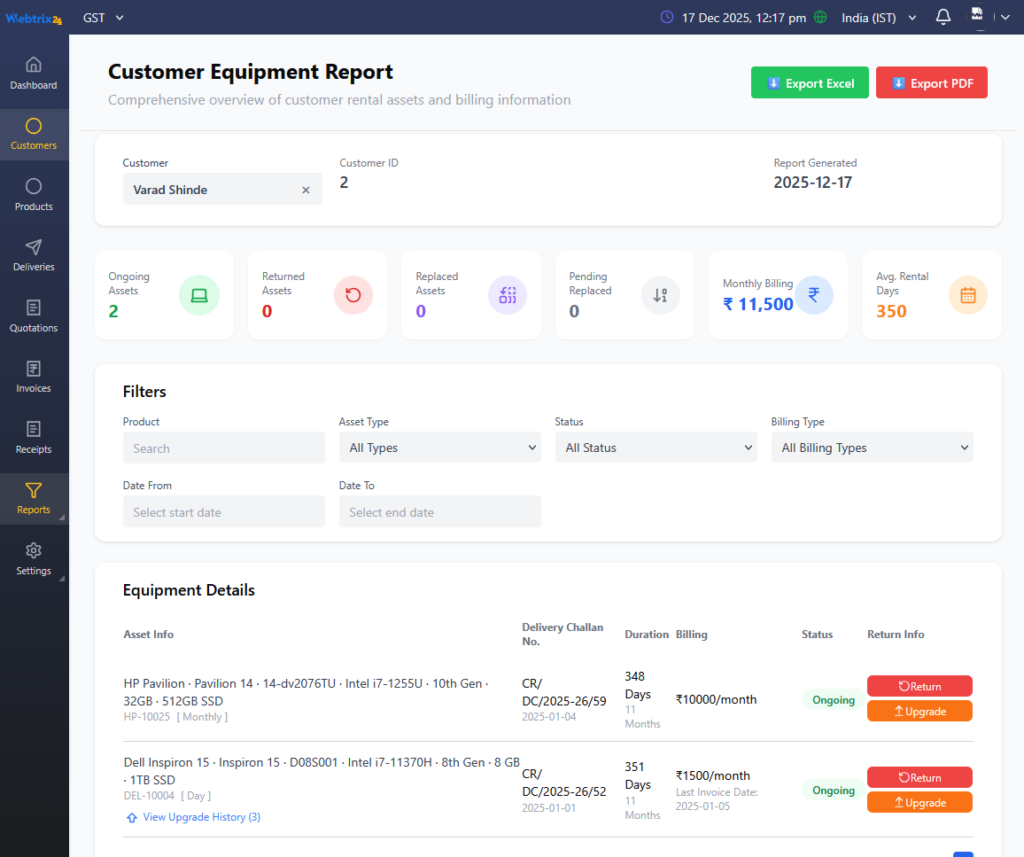Clear the Varad Shinde customer selection
Viewport: 1024px width, 857px height.
pos(306,190)
